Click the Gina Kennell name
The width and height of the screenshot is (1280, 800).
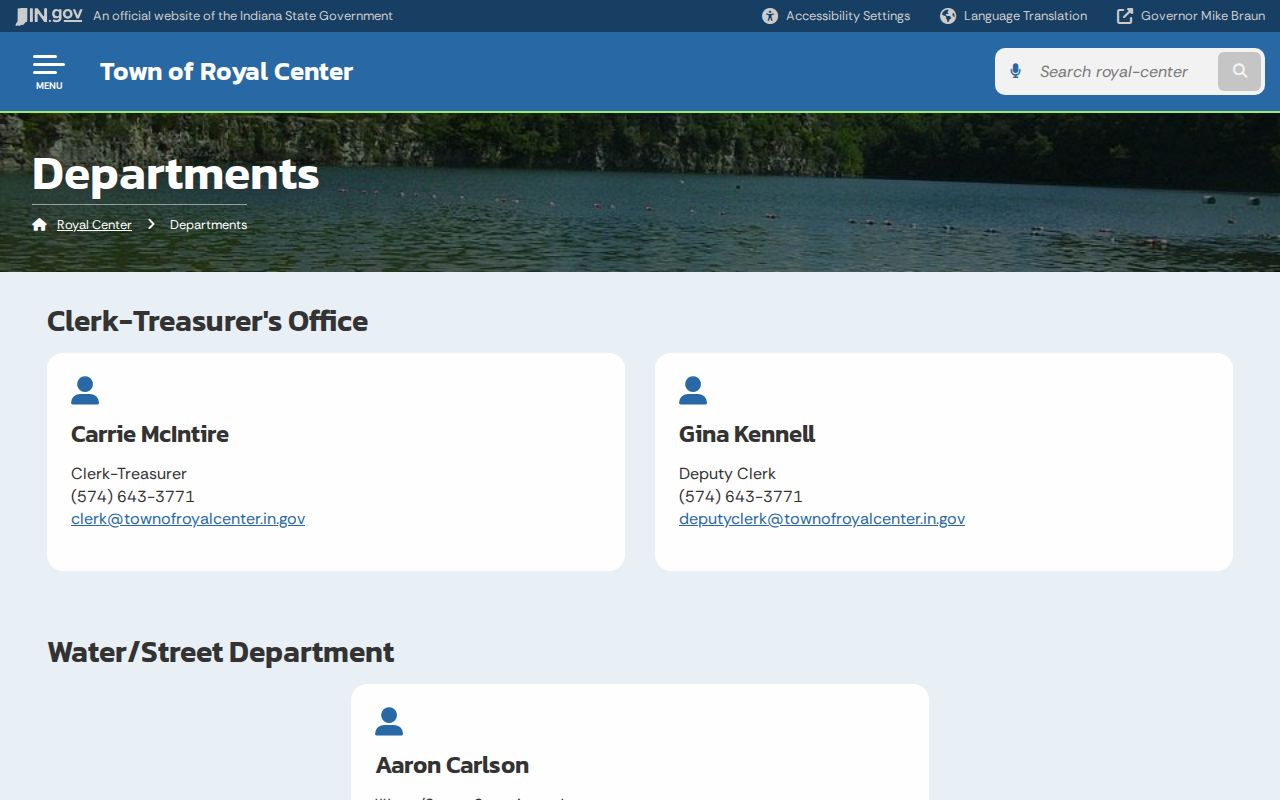[747, 434]
